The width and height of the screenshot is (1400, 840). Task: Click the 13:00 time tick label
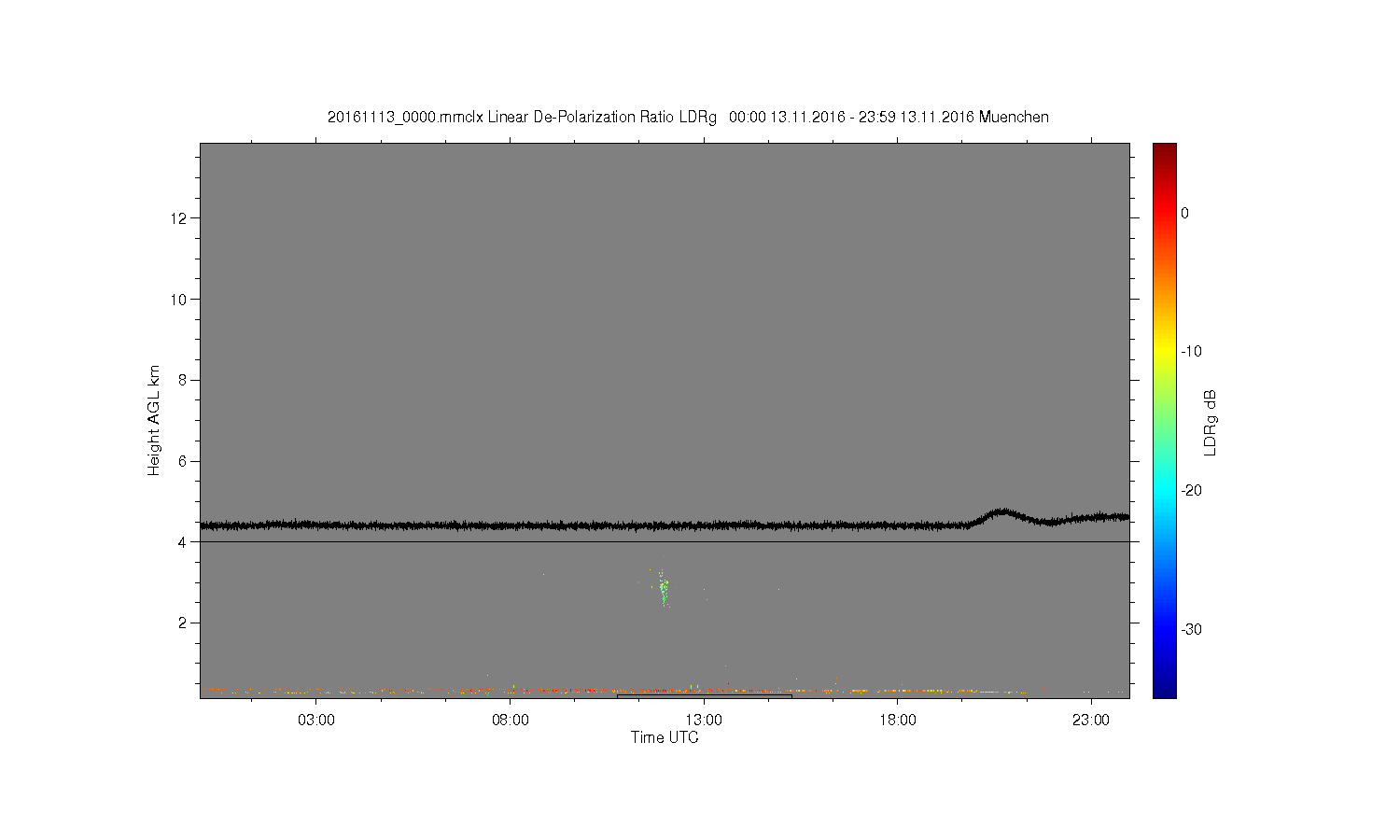pos(704,720)
